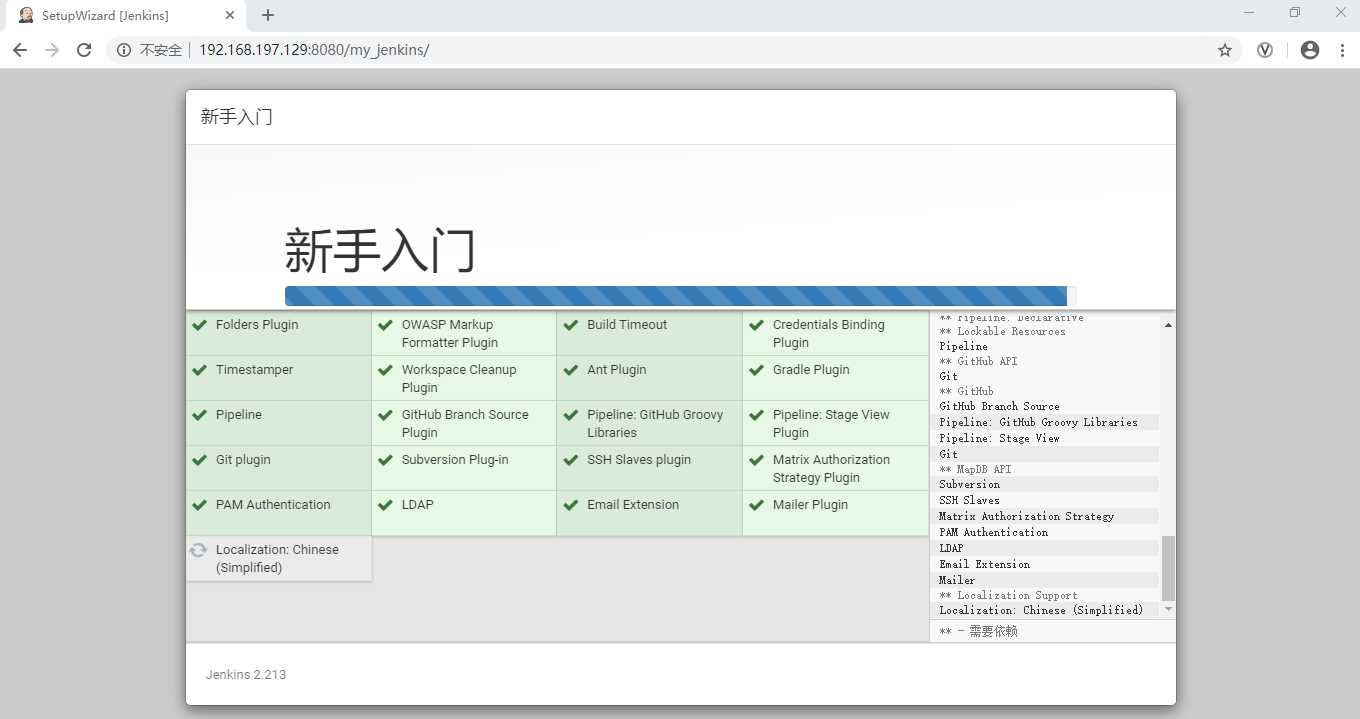Click the "Jenkins 2.213" version text

point(246,675)
